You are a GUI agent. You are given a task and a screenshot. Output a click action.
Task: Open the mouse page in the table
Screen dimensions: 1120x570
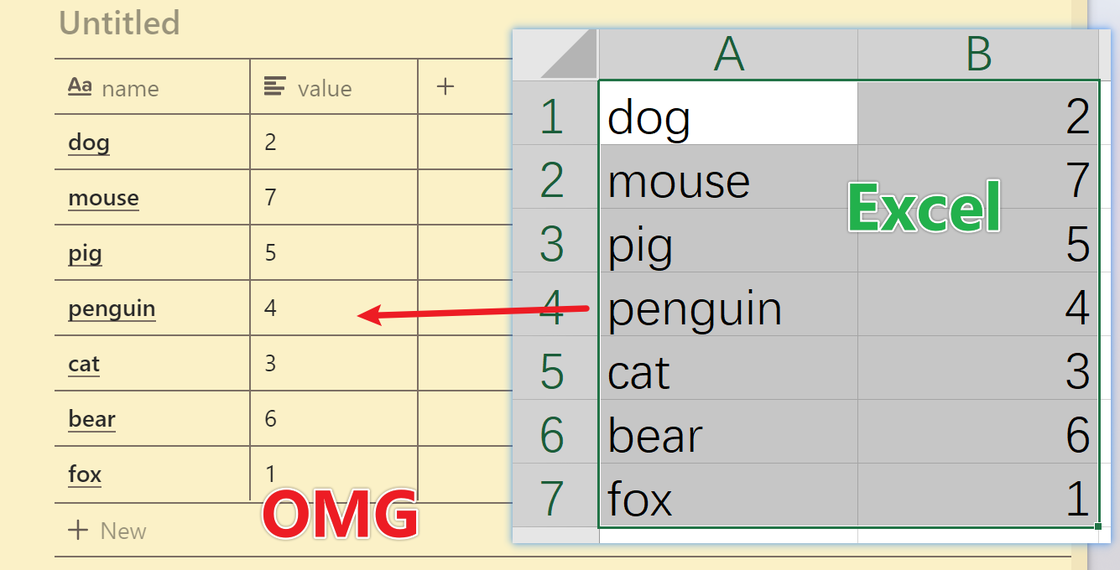tap(103, 198)
